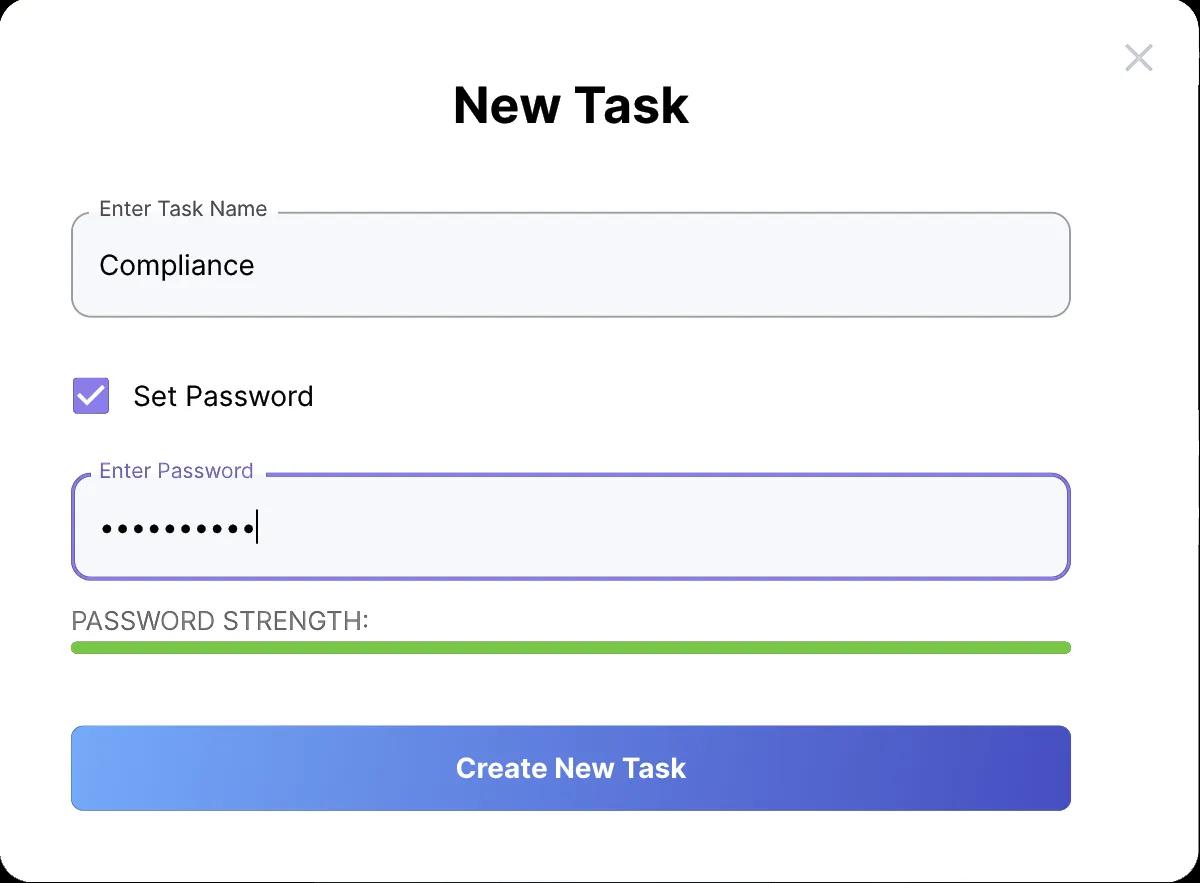Click the Create New Task button
Image resolution: width=1200 pixels, height=883 pixels.
coord(571,768)
